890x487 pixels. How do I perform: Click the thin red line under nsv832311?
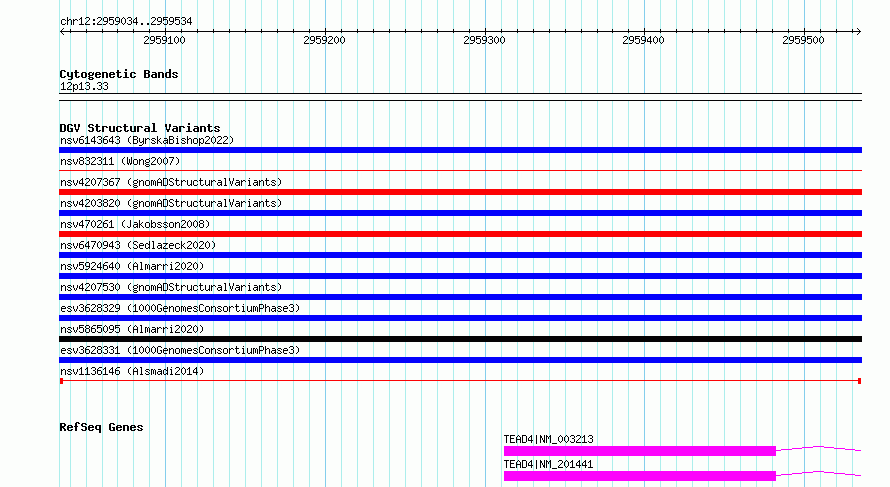tap(460, 170)
